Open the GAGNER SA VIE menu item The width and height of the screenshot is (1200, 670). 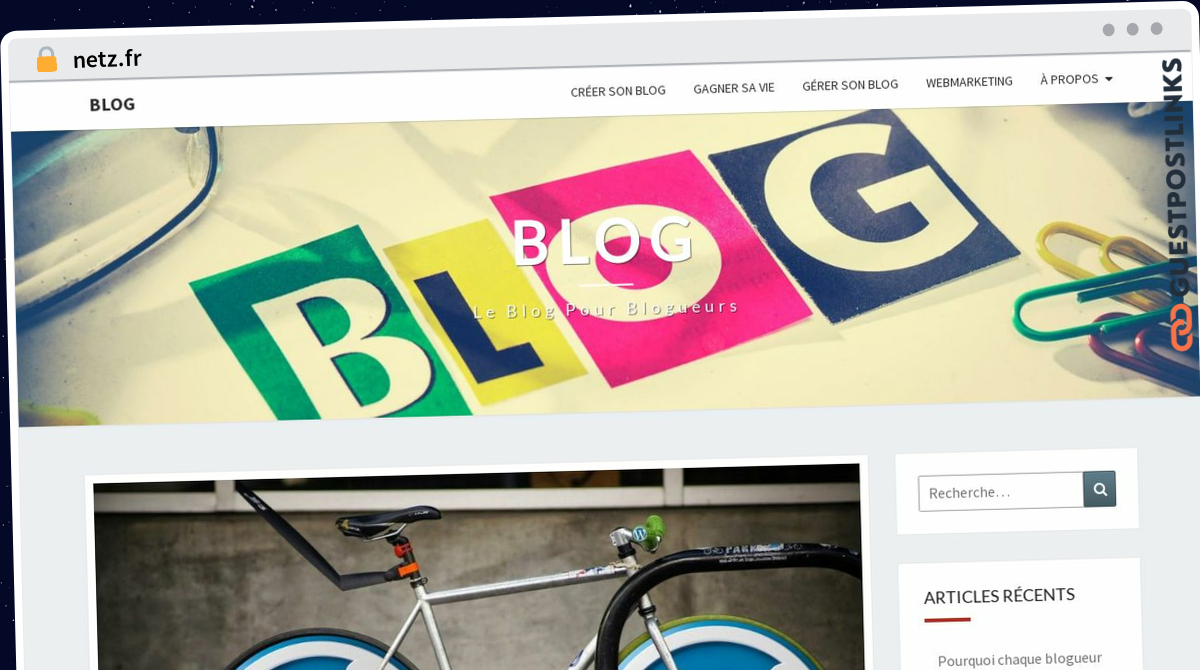pos(734,88)
